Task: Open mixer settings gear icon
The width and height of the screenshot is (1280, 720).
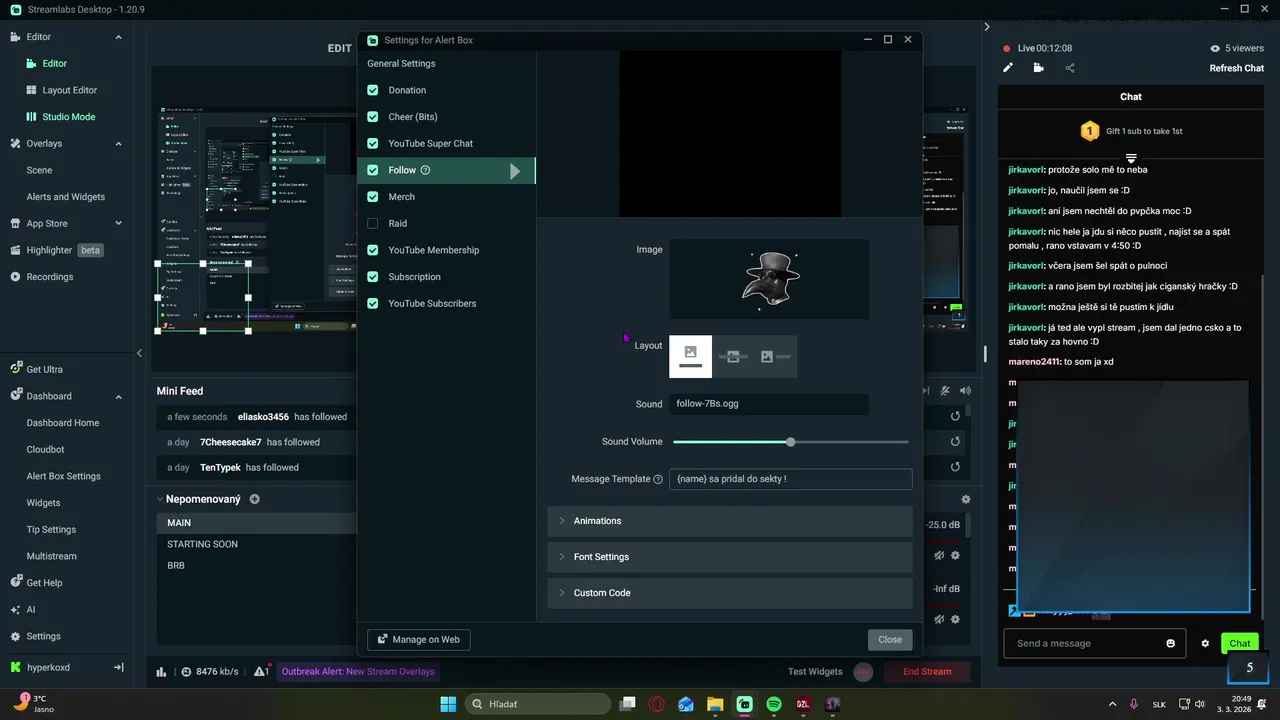Action: pos(965,499)
